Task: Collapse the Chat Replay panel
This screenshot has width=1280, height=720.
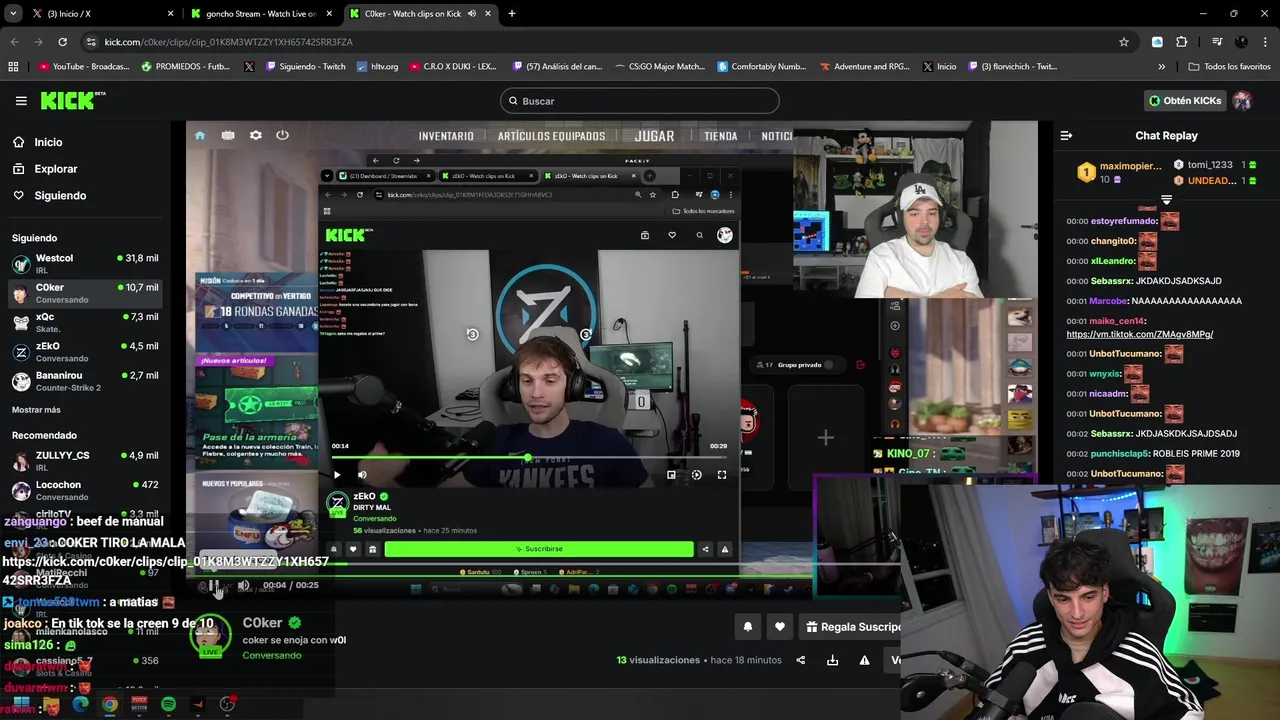Action: pos(1066,136)
